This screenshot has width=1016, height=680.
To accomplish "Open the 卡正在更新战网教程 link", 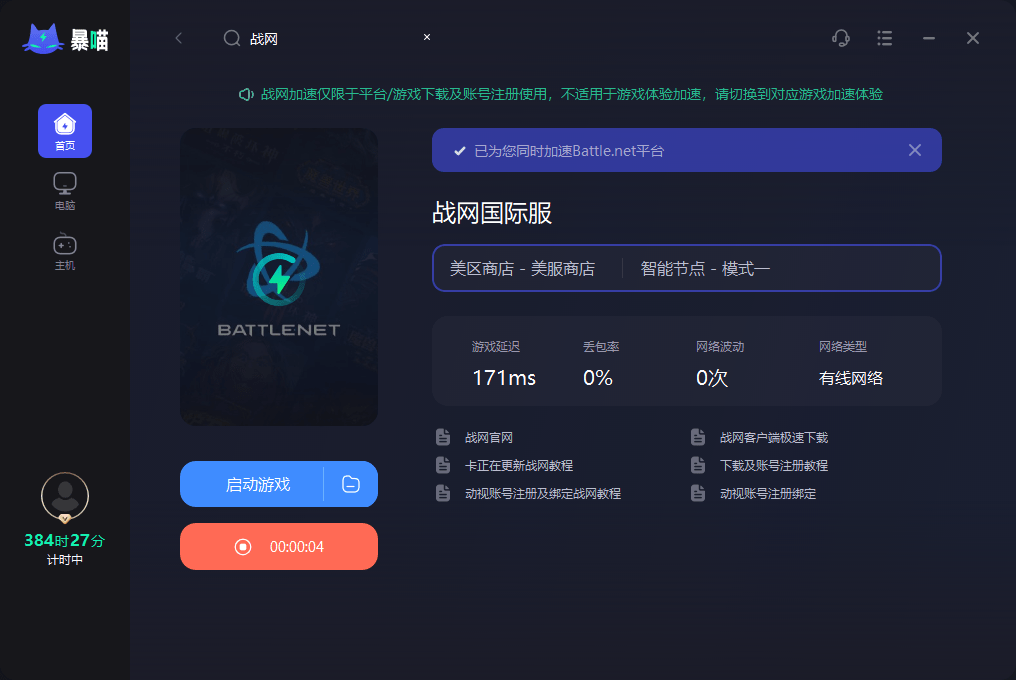I will (x=518, y=465).
